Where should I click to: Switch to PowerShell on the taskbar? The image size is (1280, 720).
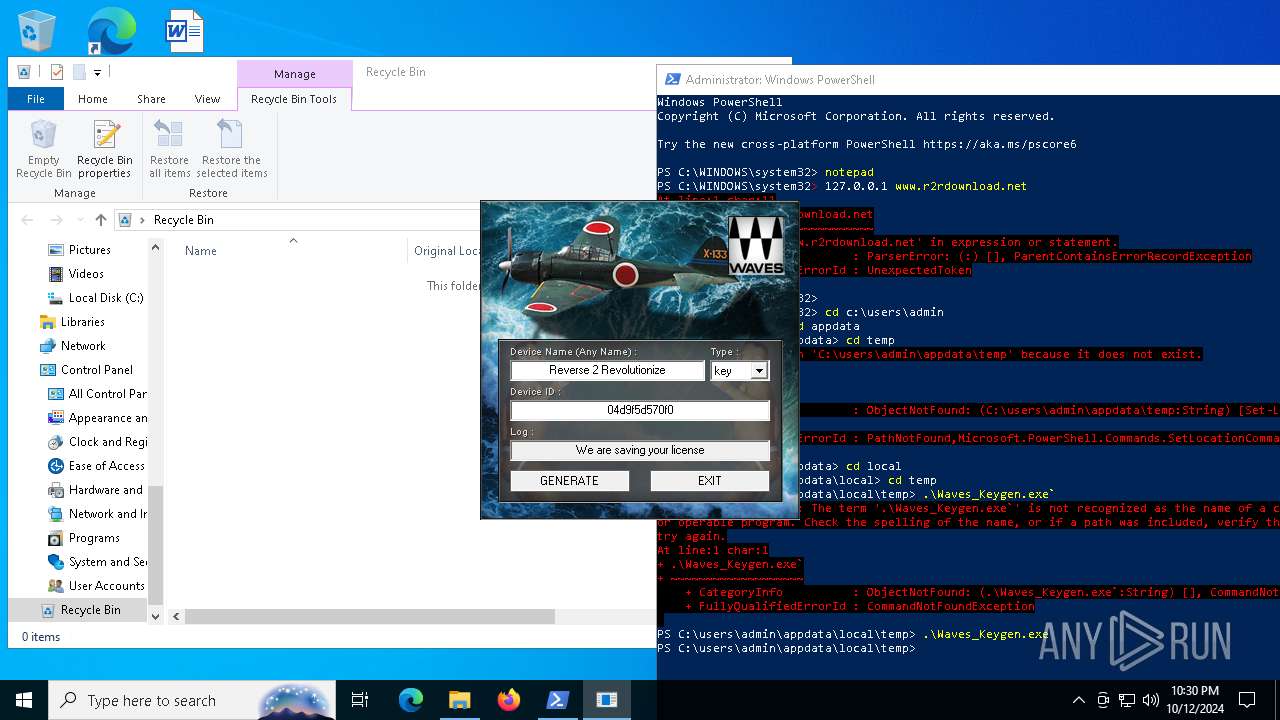[558, 700]
